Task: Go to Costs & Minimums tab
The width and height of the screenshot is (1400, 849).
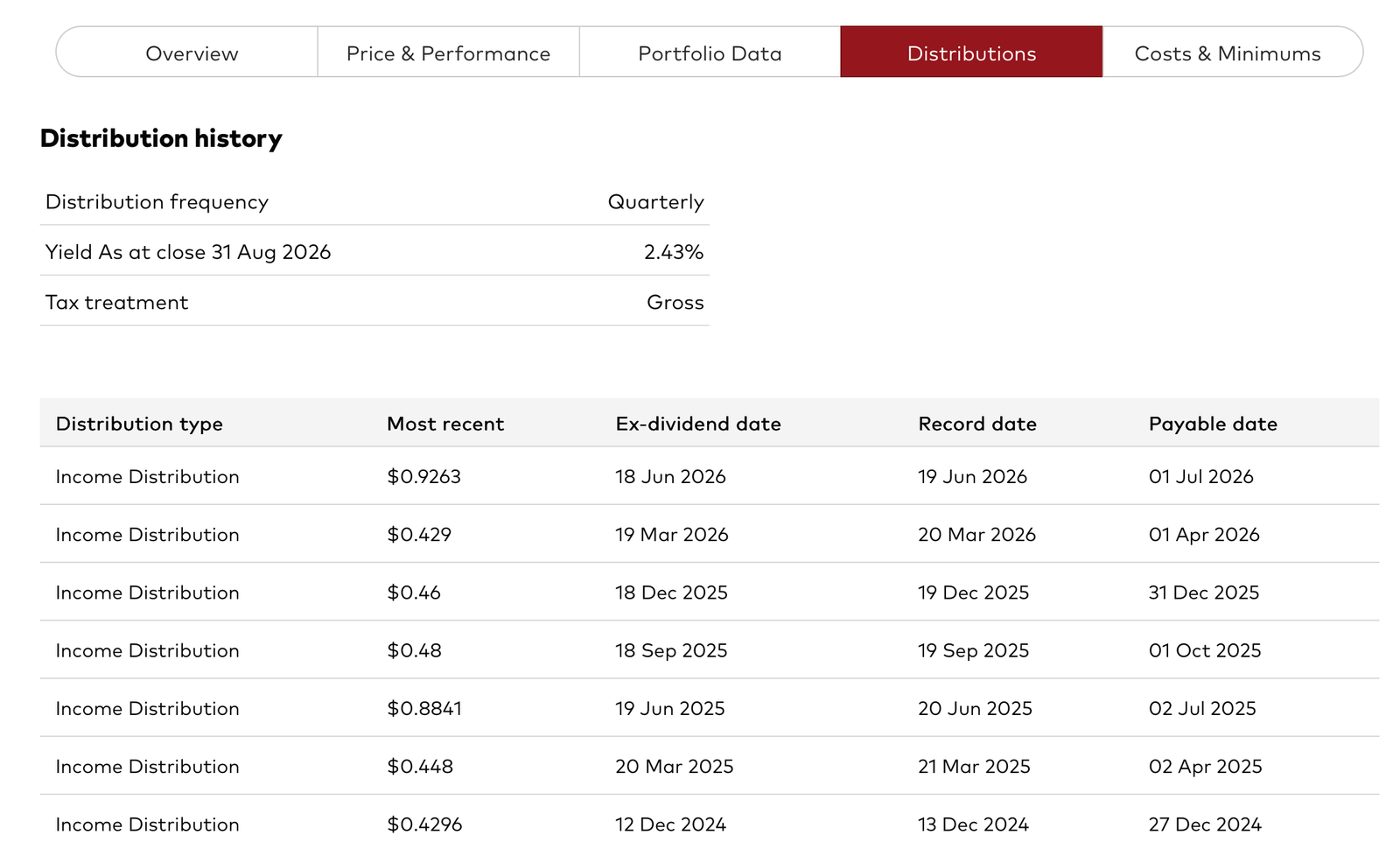Action: coord(1232,53)
